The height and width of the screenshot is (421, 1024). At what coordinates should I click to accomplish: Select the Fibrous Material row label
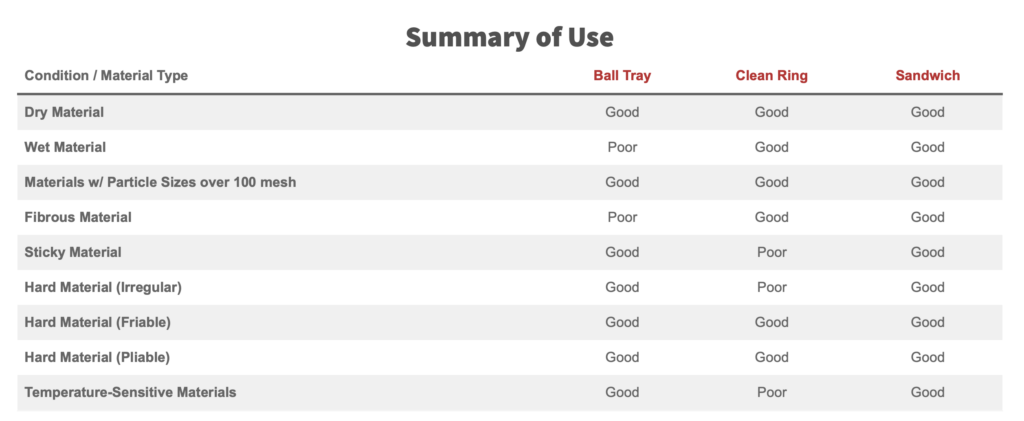[x=78, y=217]
